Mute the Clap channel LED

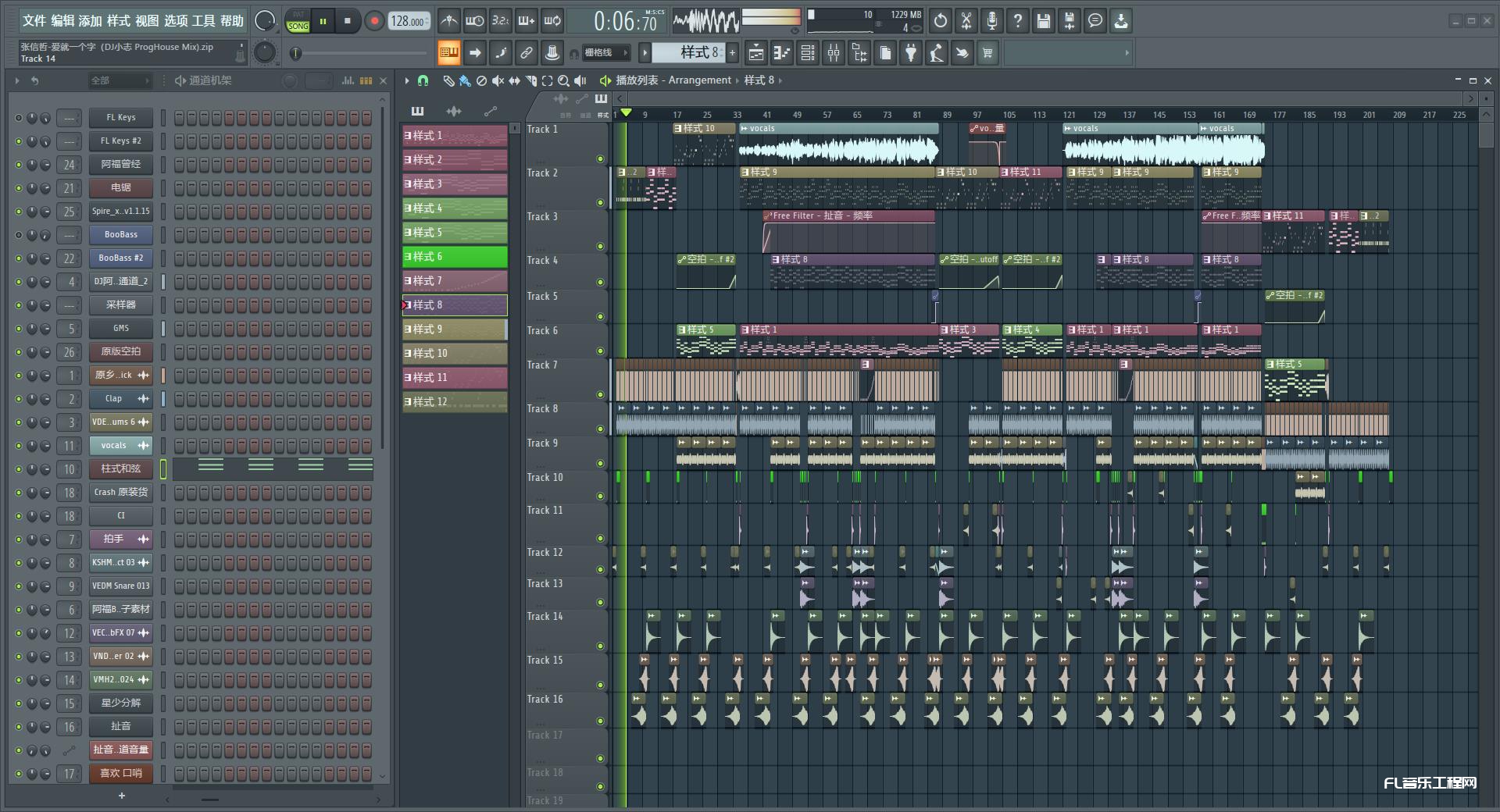point(18,399)
